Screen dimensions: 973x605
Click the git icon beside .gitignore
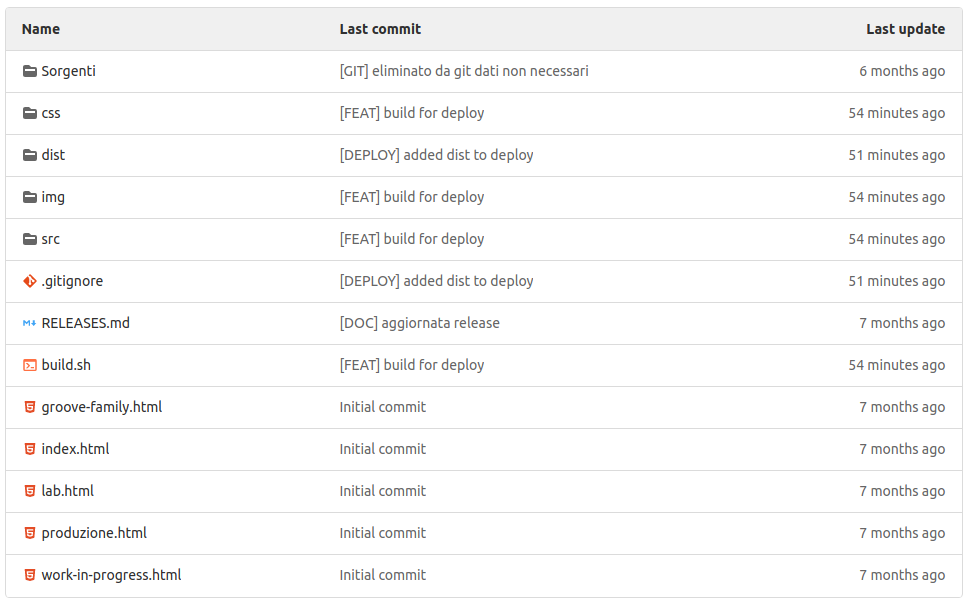(x=30, y=281)
